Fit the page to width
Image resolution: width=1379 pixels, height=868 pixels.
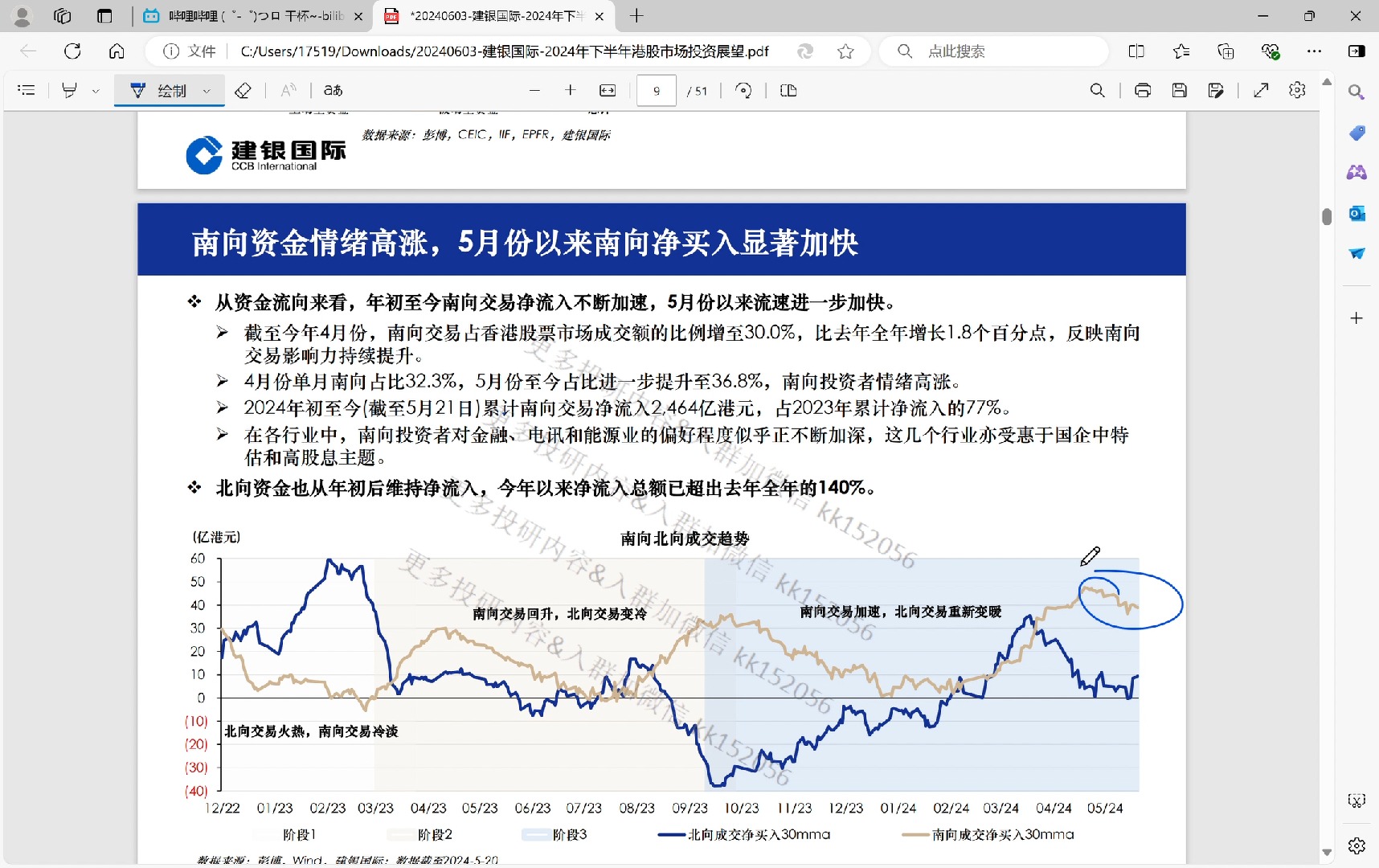pyautogui.click(x=608, y=90)
